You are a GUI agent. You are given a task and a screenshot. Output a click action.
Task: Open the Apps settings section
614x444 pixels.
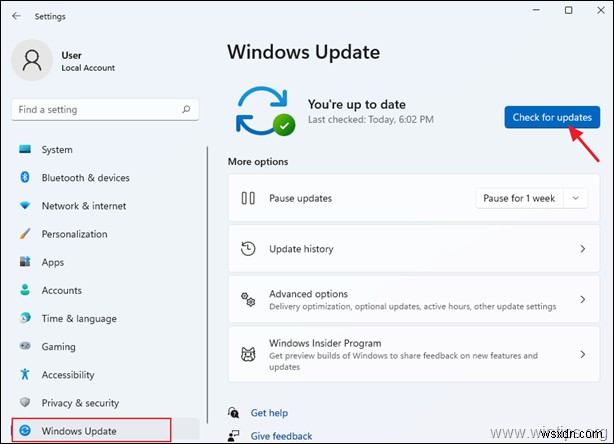pyautogui.click(x=53, y=262)
